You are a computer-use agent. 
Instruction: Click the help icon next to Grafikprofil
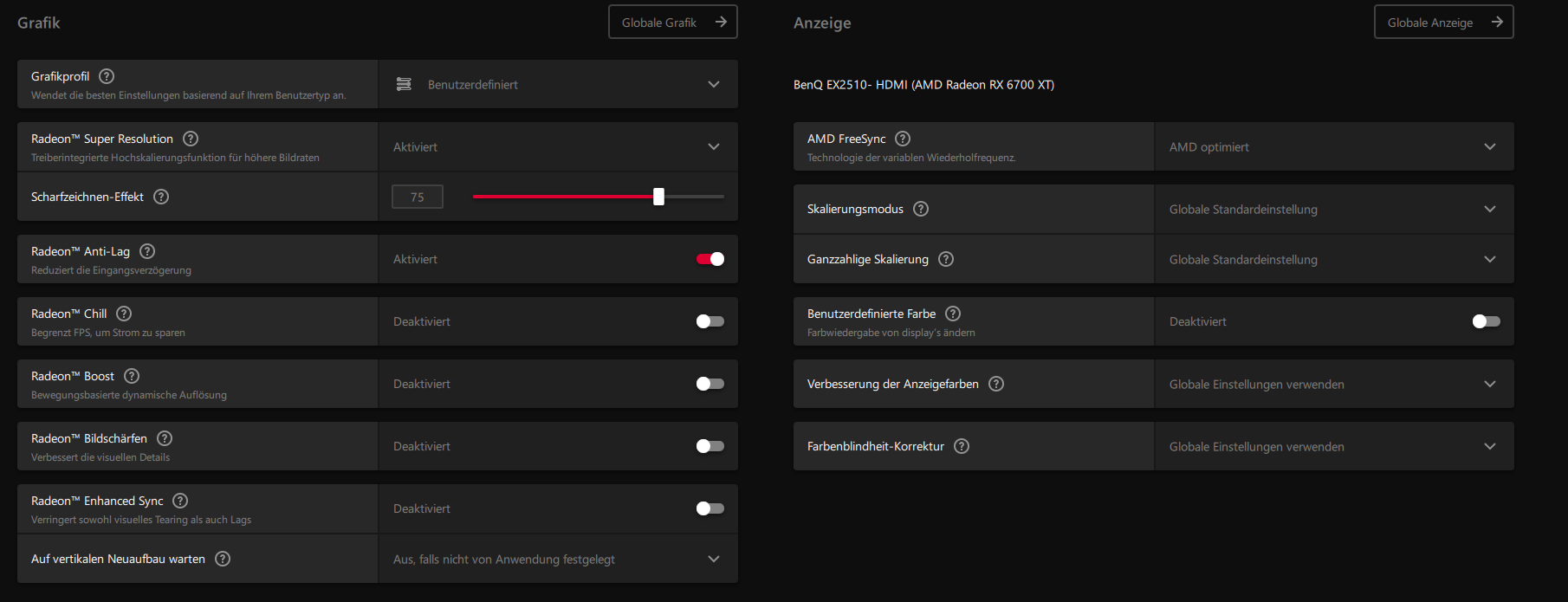107,76
